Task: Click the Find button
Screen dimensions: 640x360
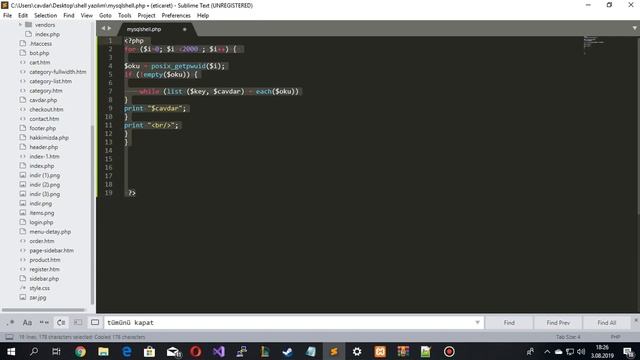Action: coord(509,322)
